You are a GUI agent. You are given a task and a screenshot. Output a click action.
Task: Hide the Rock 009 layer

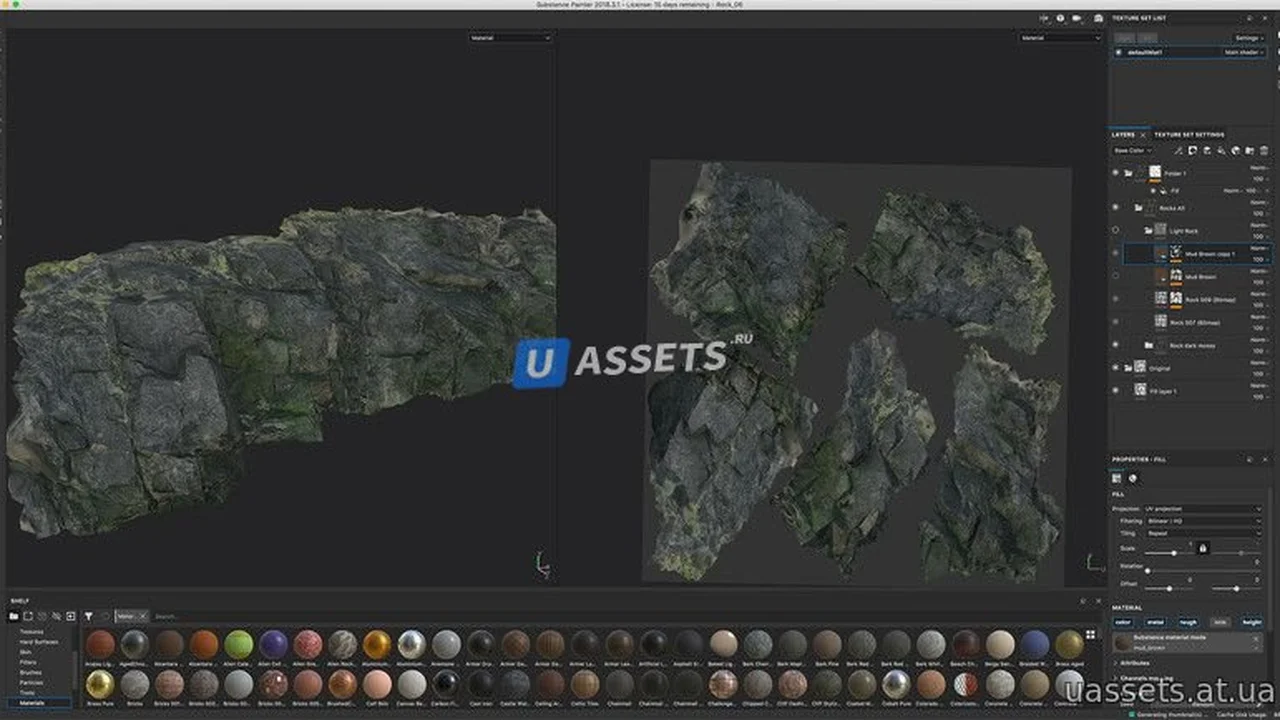tap(1115, 299)
